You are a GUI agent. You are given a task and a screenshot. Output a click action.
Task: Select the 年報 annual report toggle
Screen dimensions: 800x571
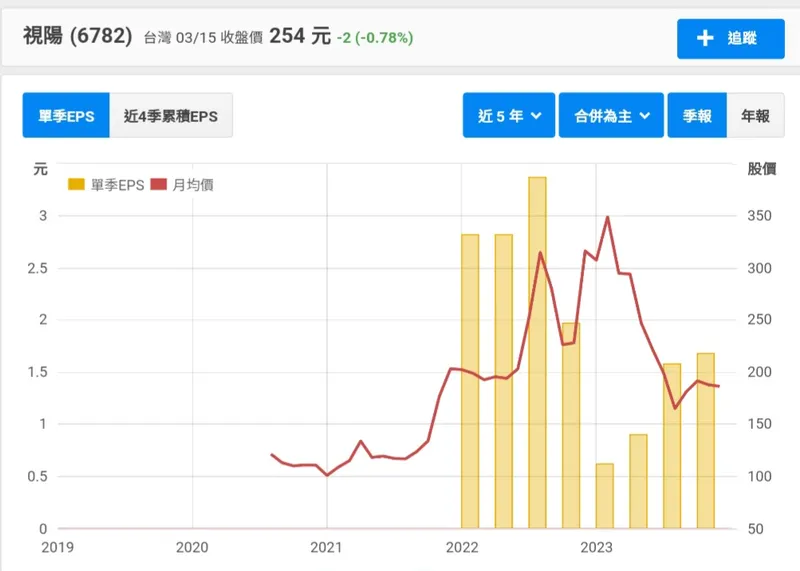point(755,116)
